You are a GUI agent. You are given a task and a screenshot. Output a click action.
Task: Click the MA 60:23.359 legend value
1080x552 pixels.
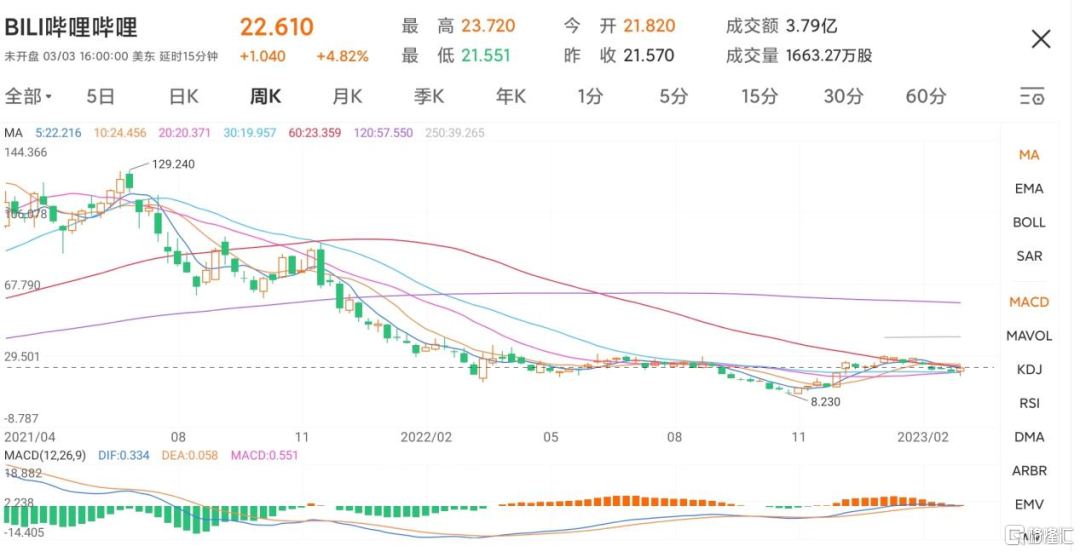pos(315,133)
